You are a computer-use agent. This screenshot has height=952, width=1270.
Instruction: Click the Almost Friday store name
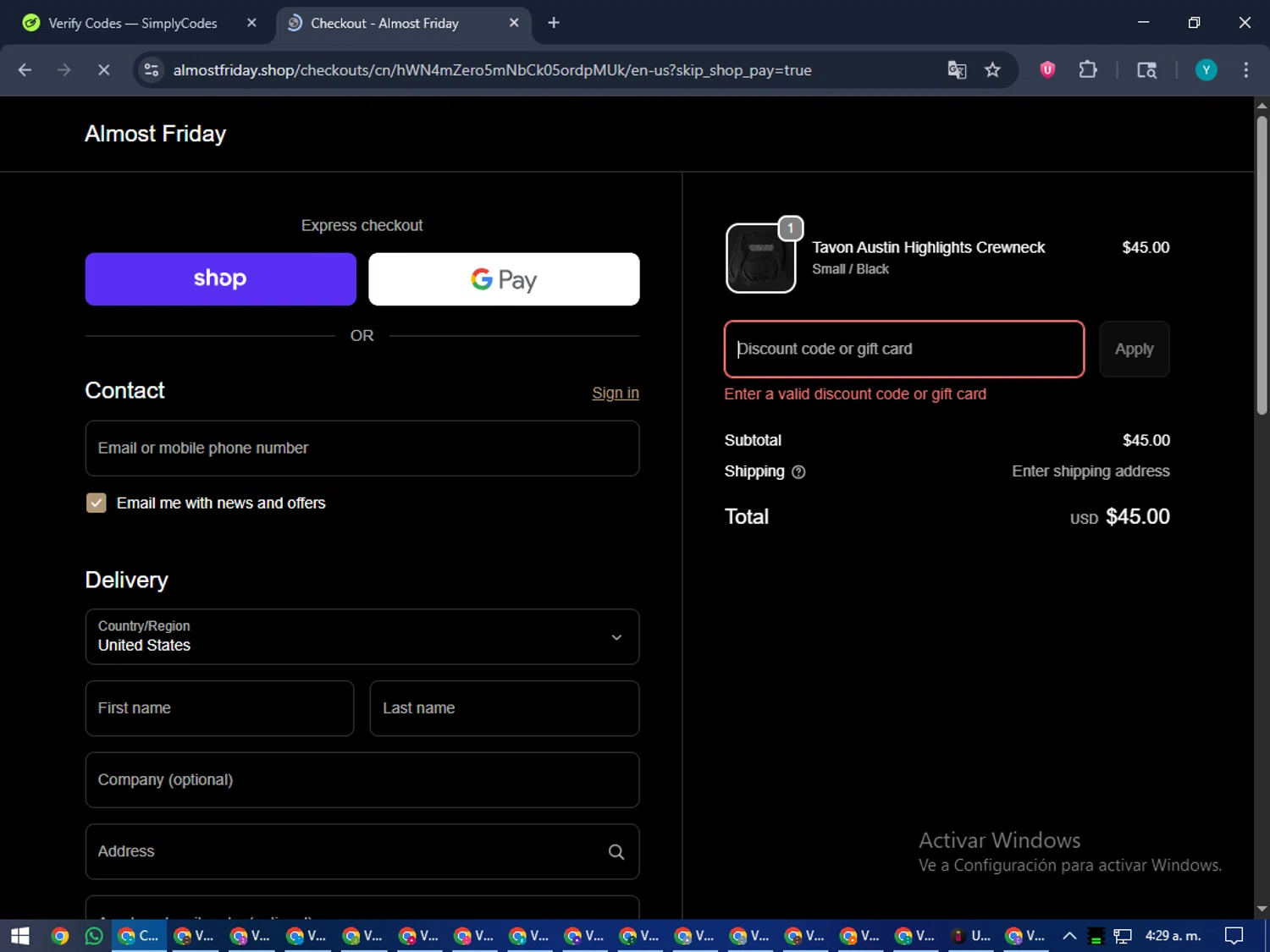coord(155,134)
